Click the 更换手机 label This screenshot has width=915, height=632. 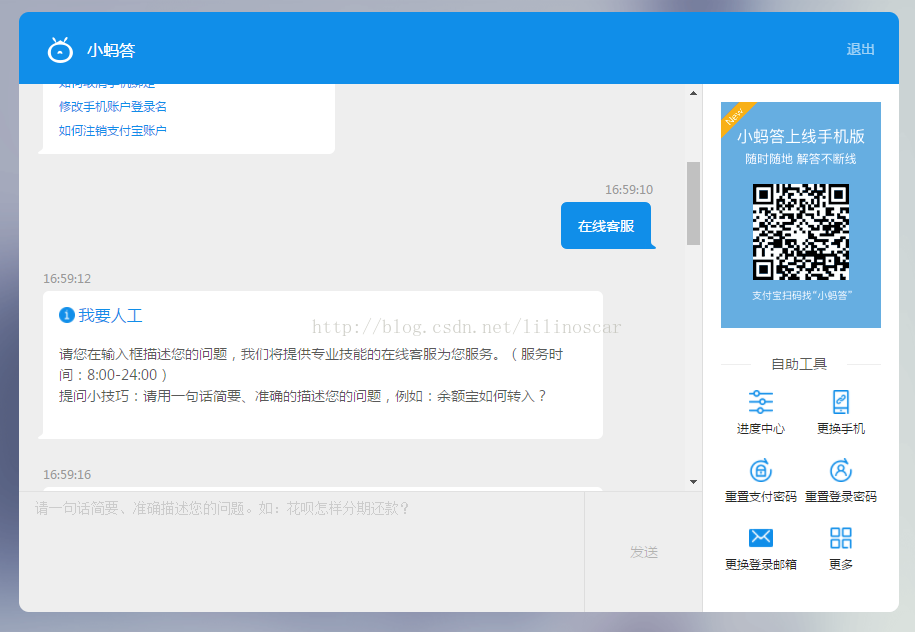(840, 429)
